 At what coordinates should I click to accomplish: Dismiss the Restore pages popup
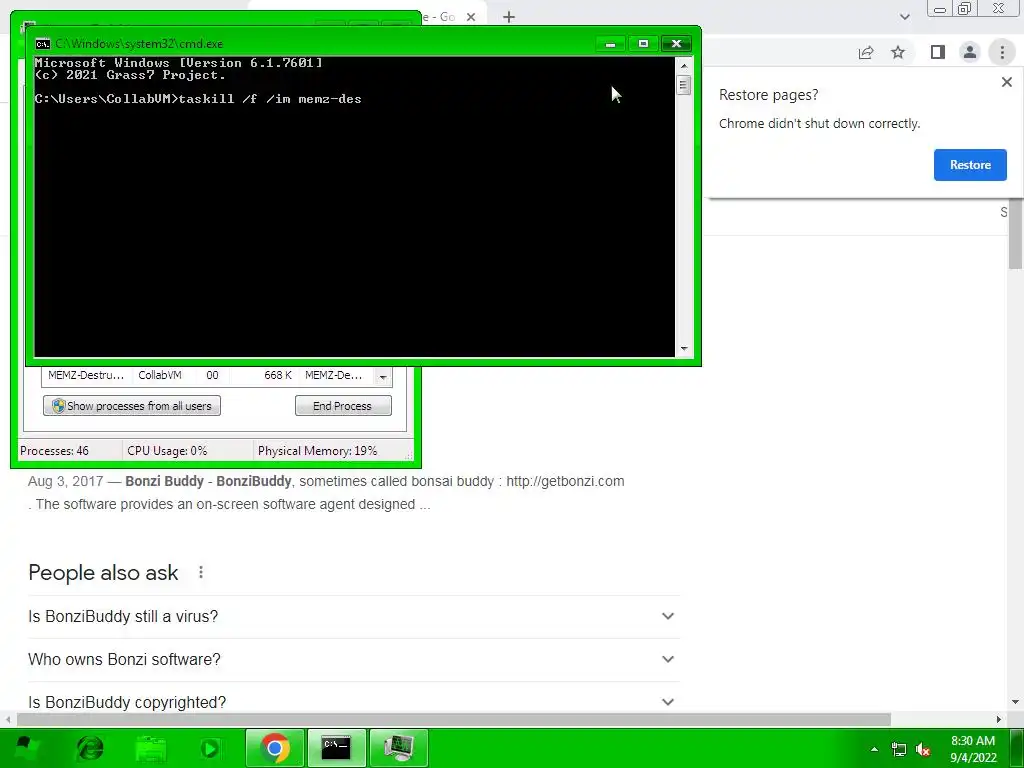1006,82
